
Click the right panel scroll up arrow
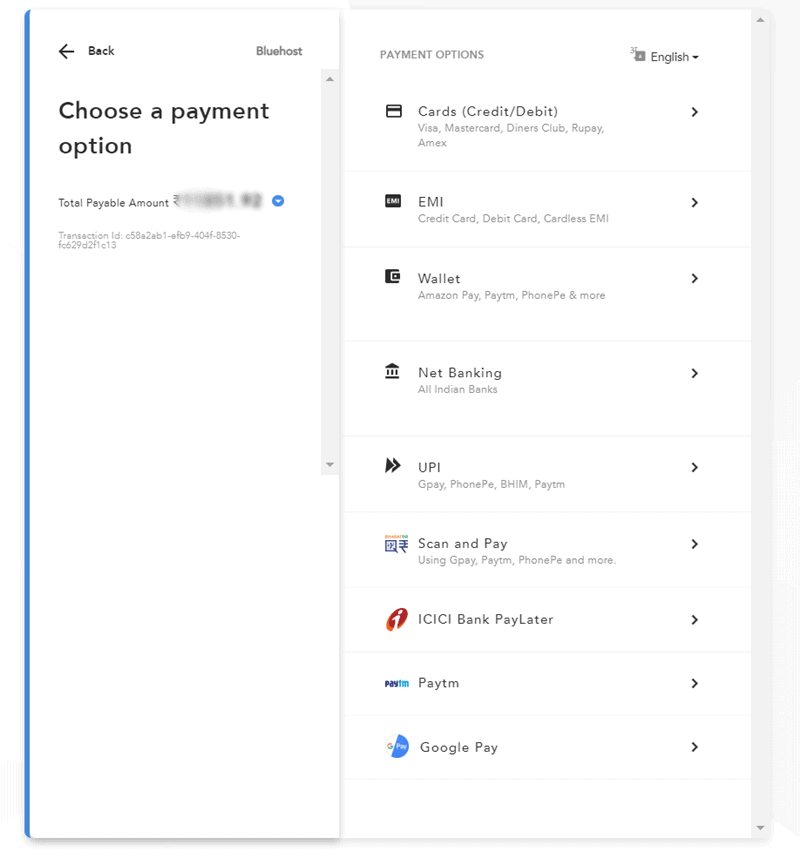(760, 20)
